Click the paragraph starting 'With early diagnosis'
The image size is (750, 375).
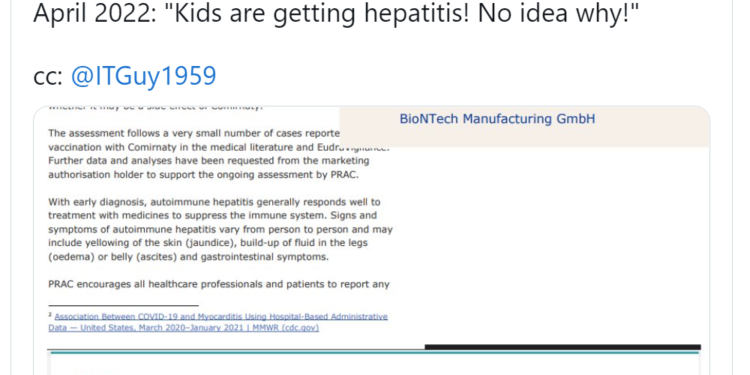click(221, 230)
